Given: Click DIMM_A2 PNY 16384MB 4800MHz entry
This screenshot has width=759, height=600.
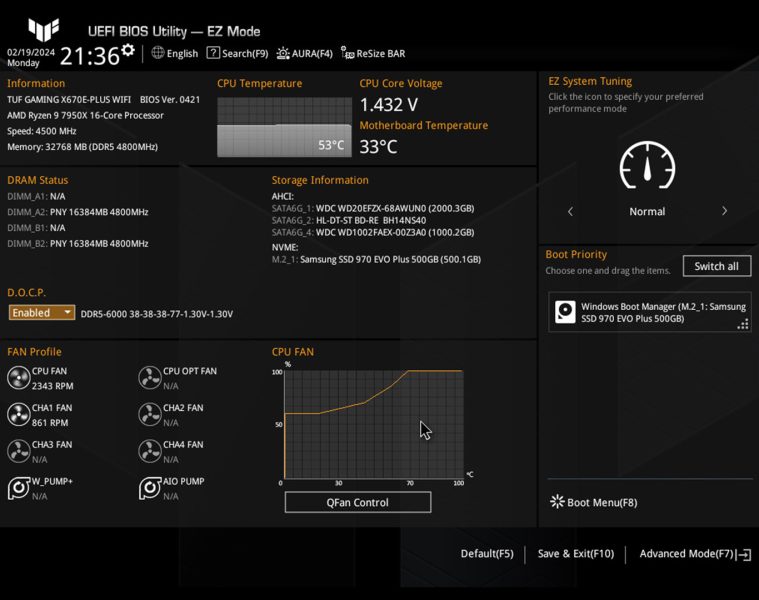Looking at the screenshot, I should [77, 212].
